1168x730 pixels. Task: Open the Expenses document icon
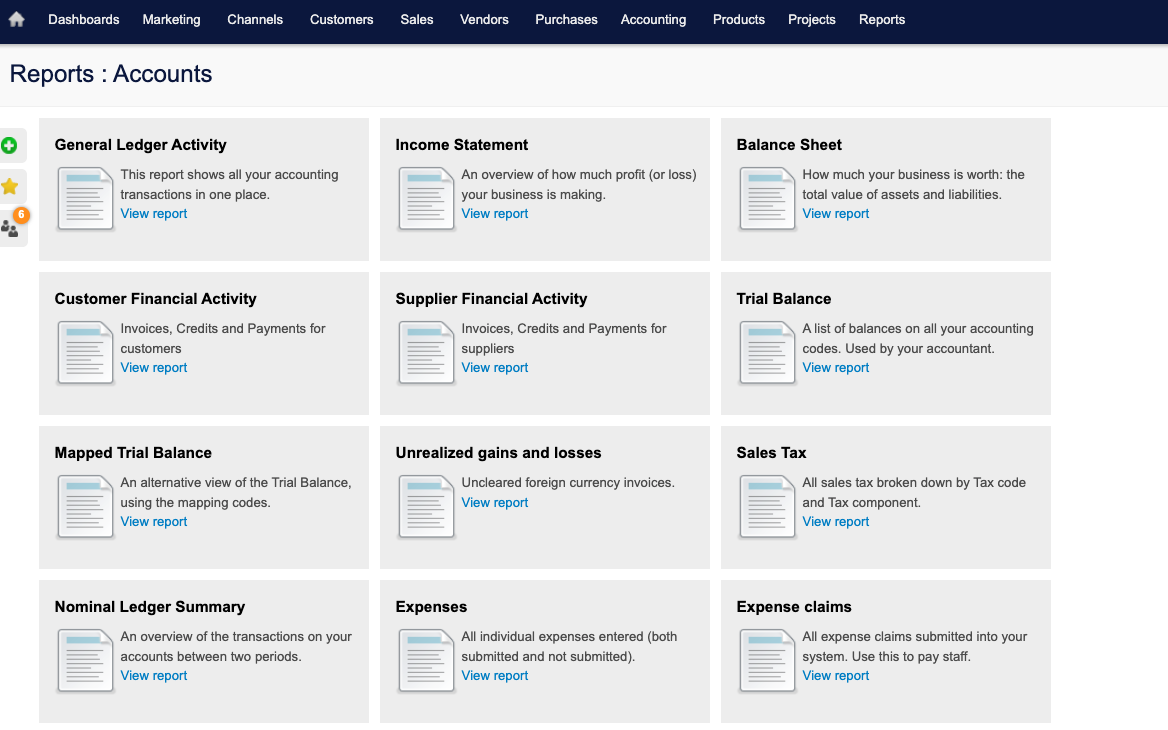click(x=425, y=660)
